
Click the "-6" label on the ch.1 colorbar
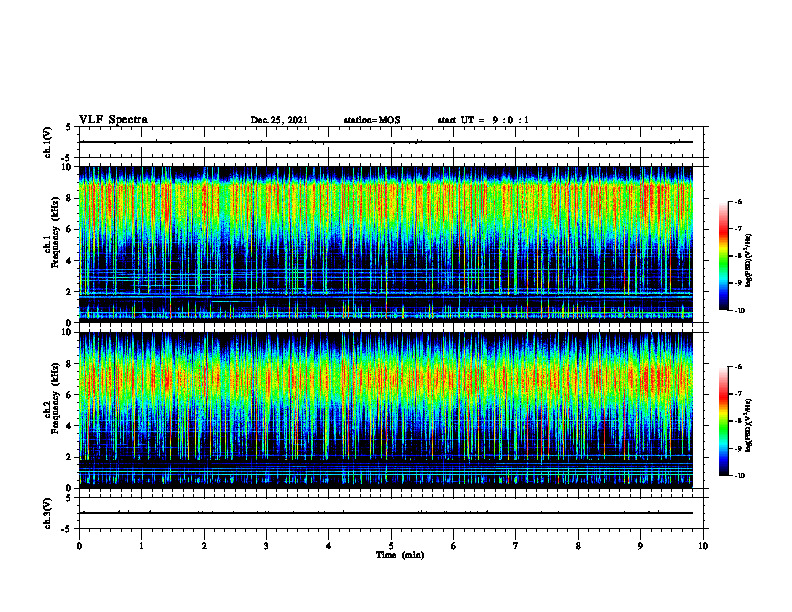click(738, 202)
